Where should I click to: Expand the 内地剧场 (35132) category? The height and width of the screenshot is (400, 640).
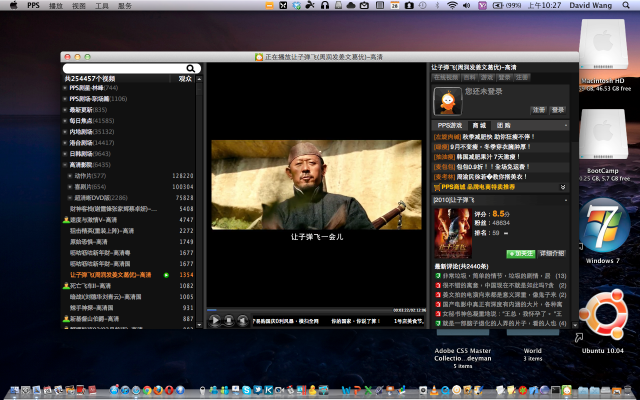65,132
